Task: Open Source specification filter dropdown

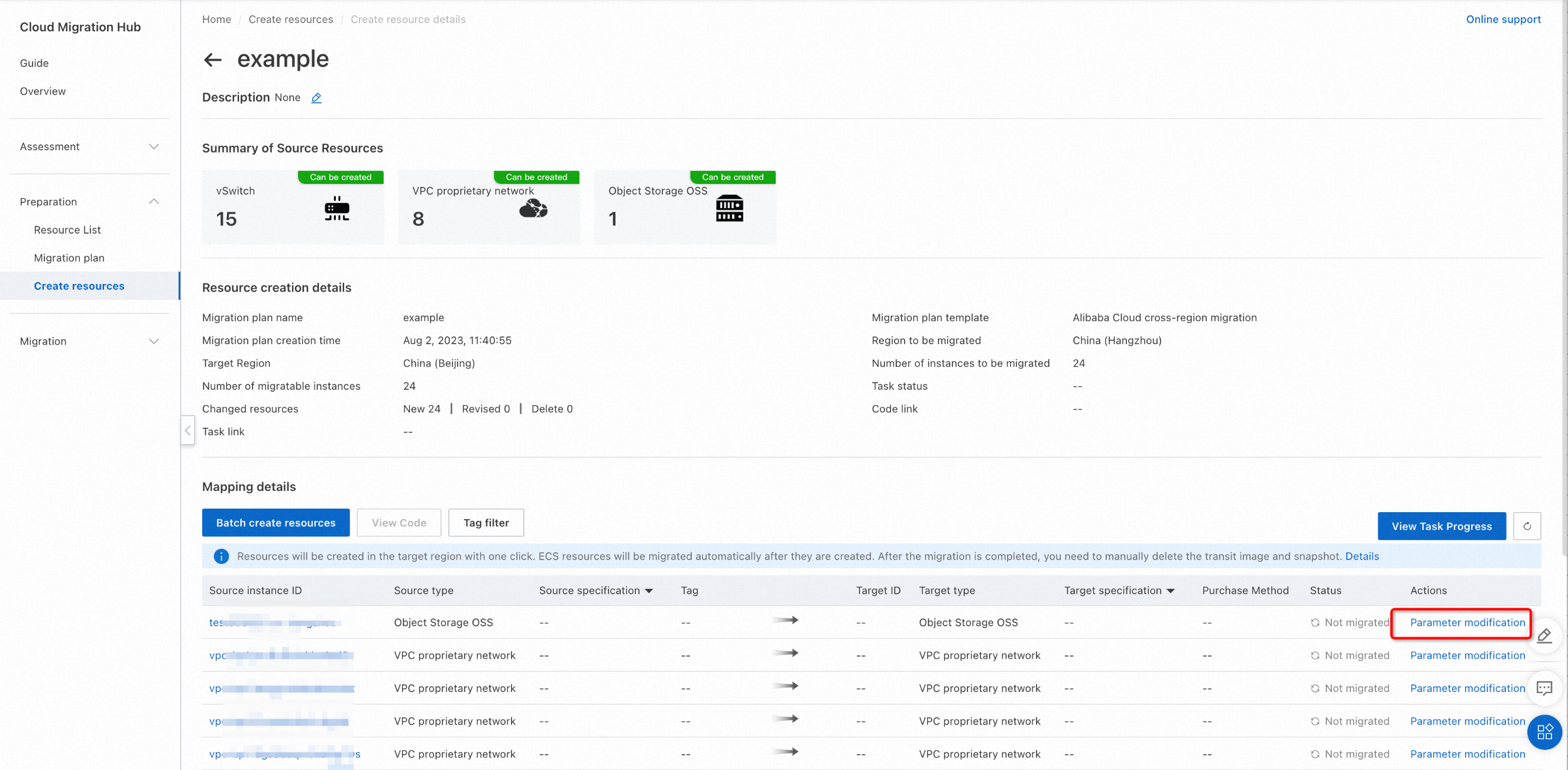Action: click(x=648, y=590)
